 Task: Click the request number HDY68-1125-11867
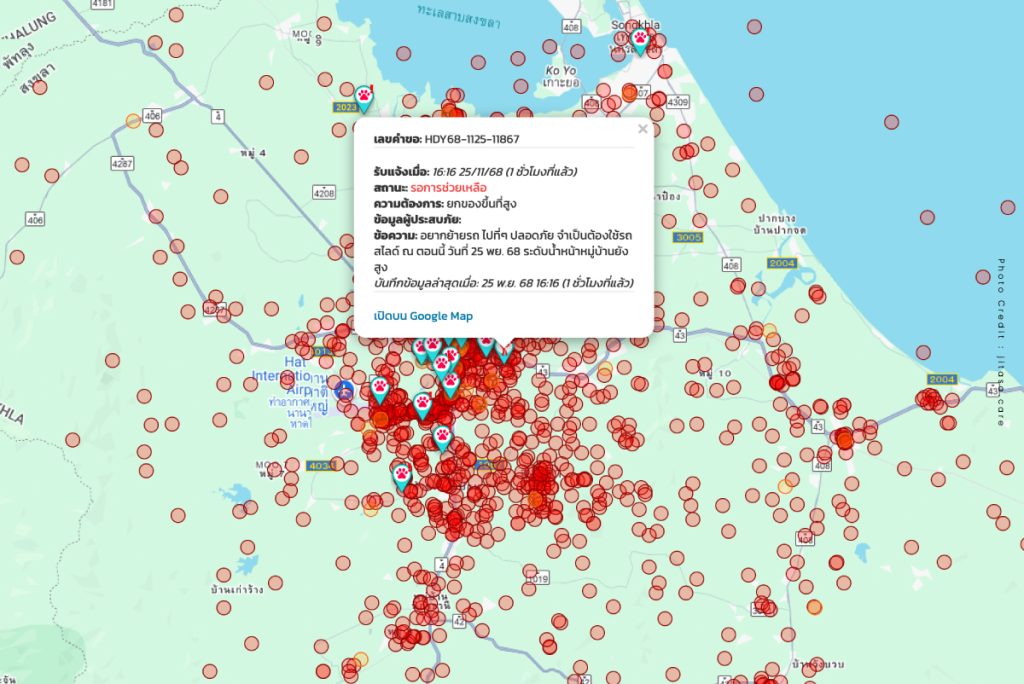(x=471, y=139)
